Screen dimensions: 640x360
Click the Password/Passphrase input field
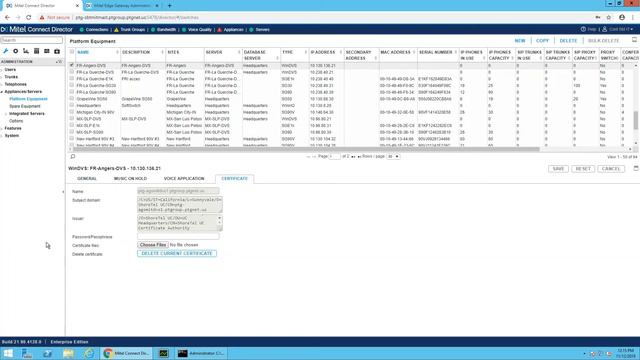[178, 236]
